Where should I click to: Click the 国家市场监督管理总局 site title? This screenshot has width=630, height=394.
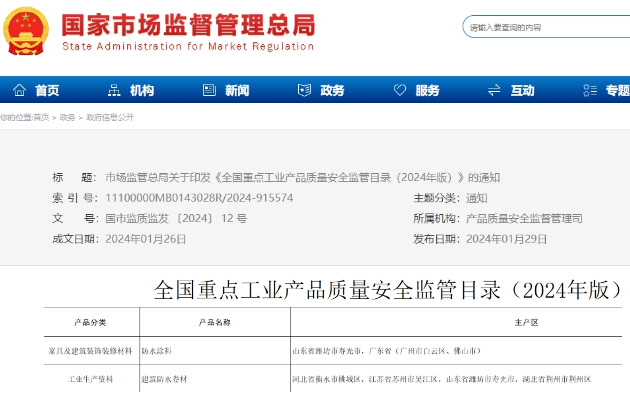click(188, 25)
